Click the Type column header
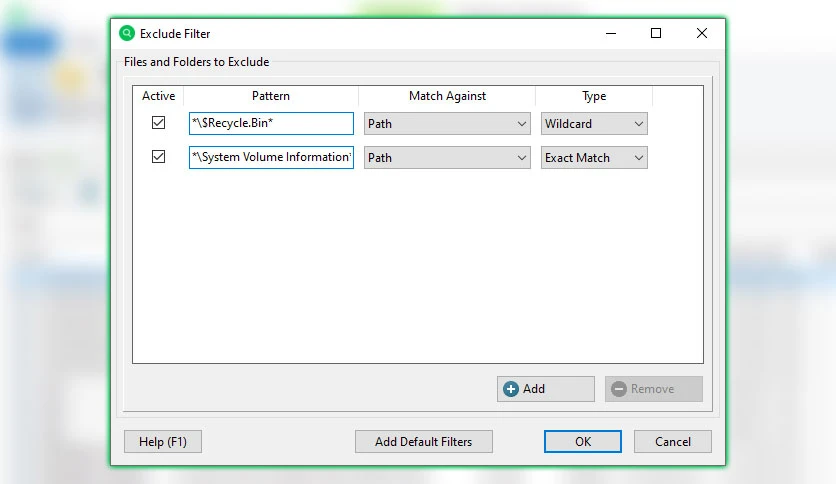Screen dimensions: 836x484 [x=594, y=96]
